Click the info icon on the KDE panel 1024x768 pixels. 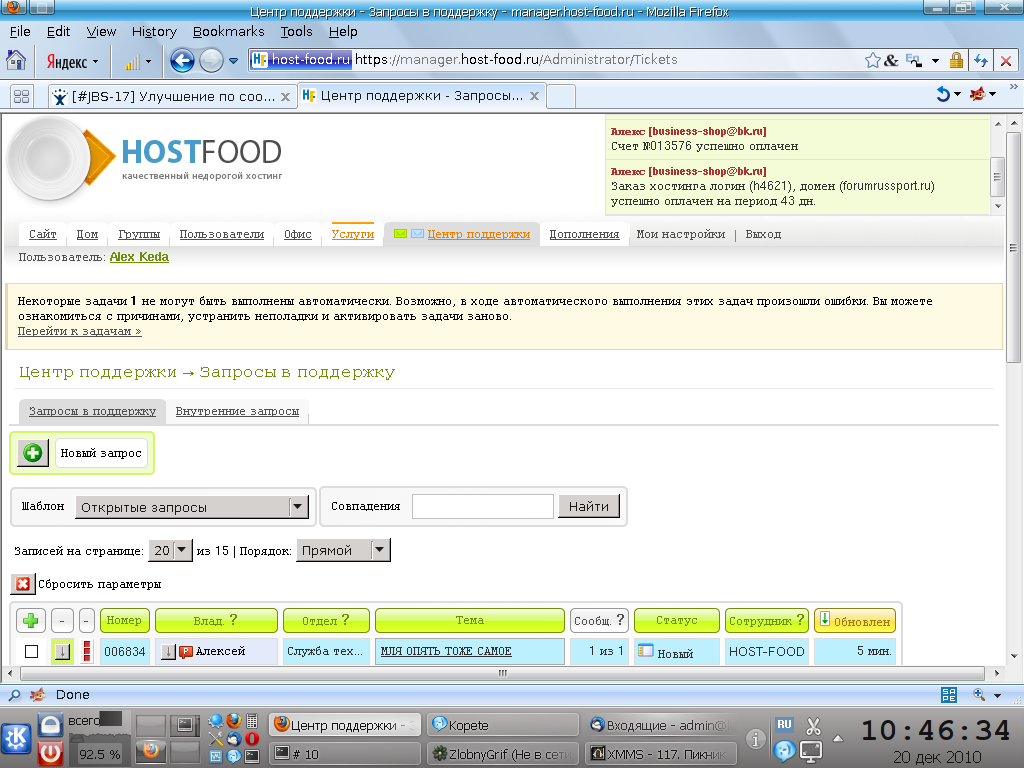[756, 739]
